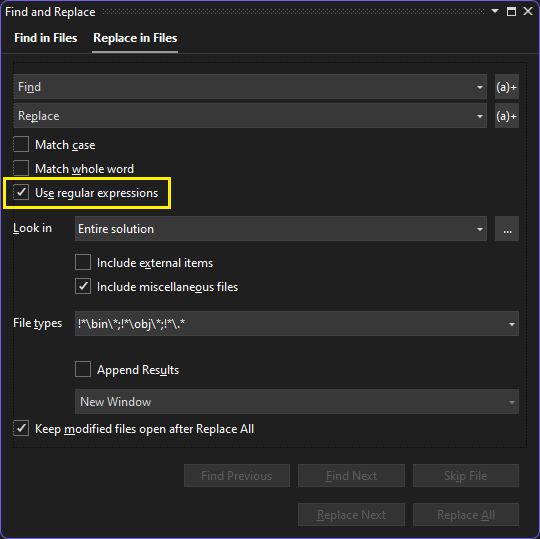Browse folders with the ellipsis button

click(507, 228)
